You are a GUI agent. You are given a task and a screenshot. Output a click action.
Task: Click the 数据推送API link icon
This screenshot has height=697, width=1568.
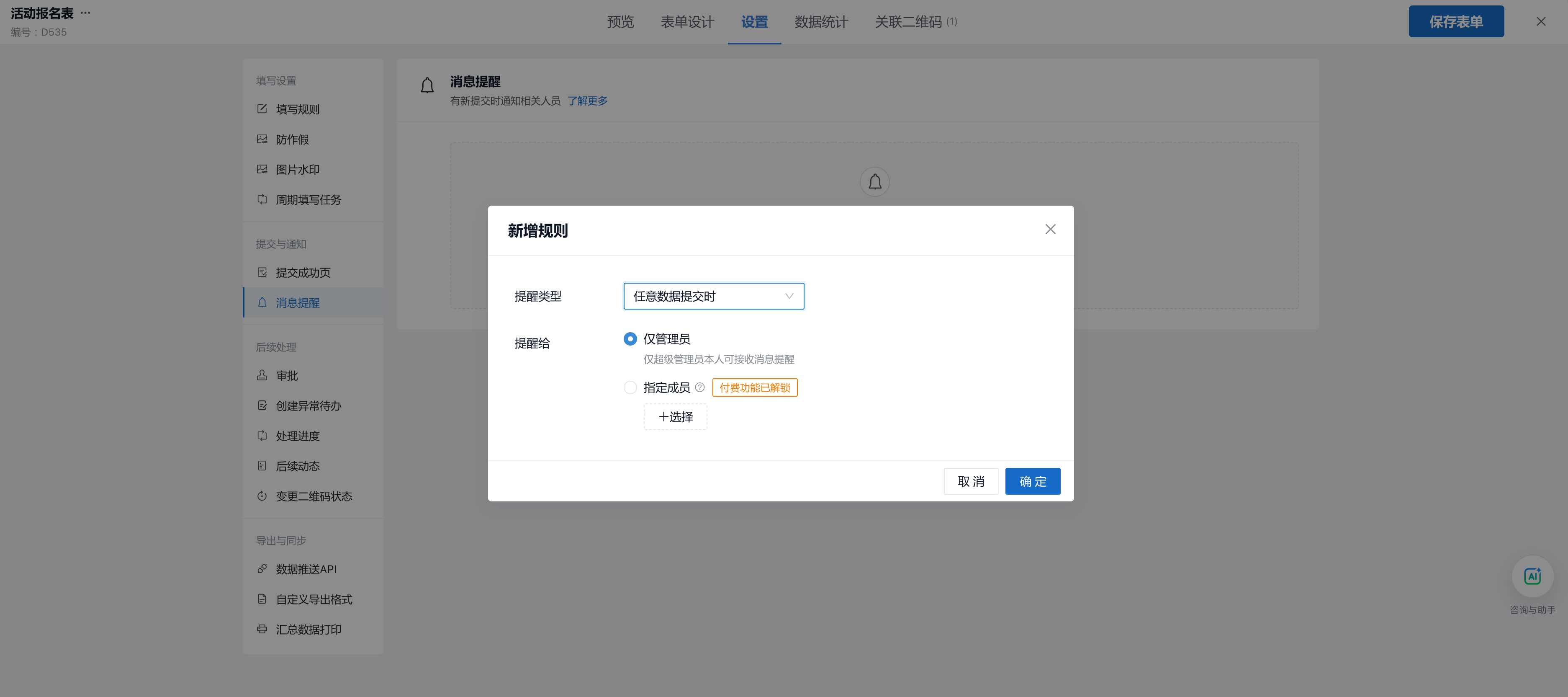point(262,568)
